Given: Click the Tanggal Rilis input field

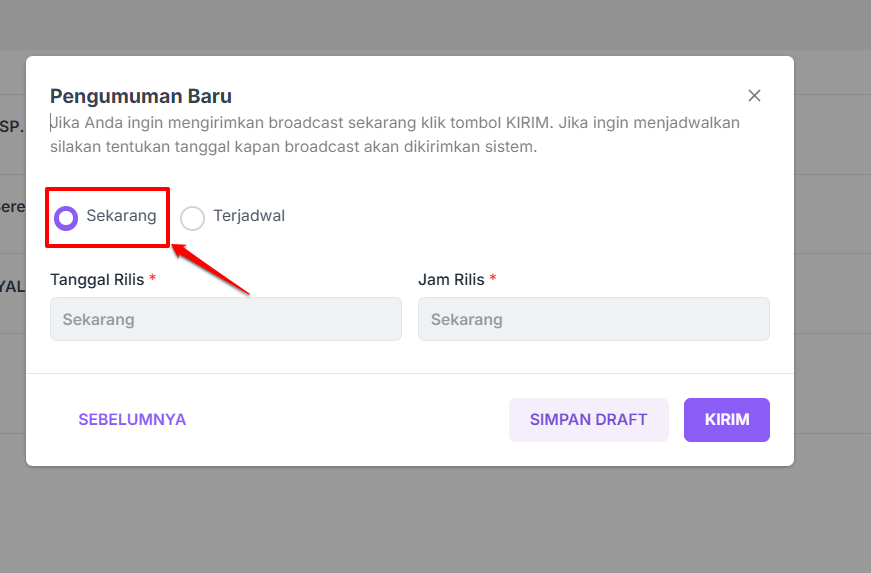Looking at the screenshot, I should 225,320.
